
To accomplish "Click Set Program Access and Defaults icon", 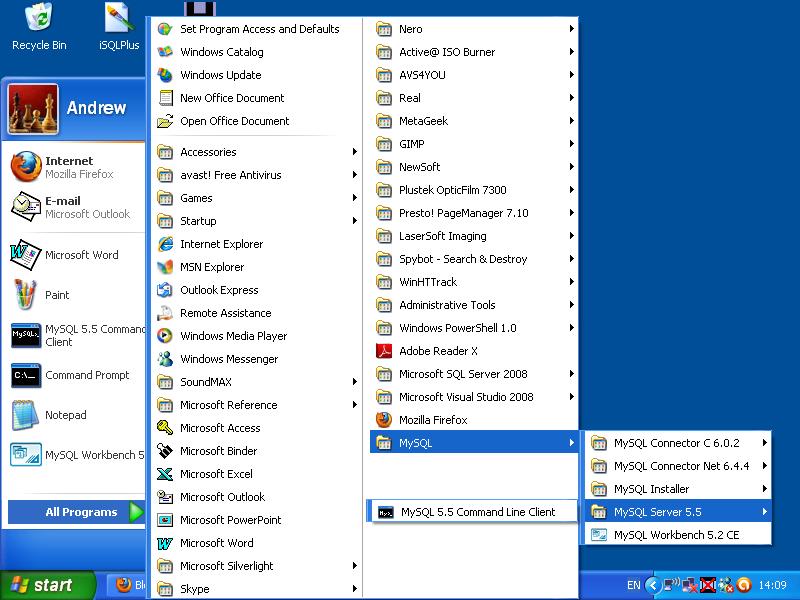I will click(x=165, y=29).
